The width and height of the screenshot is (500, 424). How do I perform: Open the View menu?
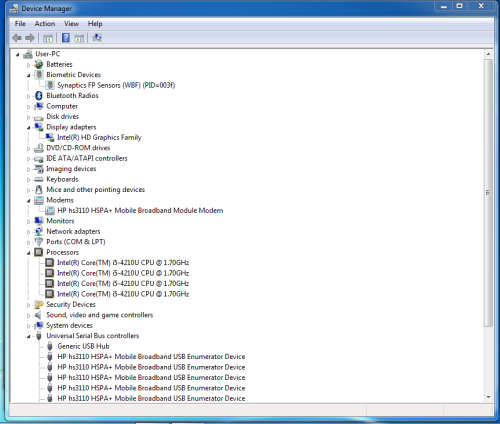[71, 24]
